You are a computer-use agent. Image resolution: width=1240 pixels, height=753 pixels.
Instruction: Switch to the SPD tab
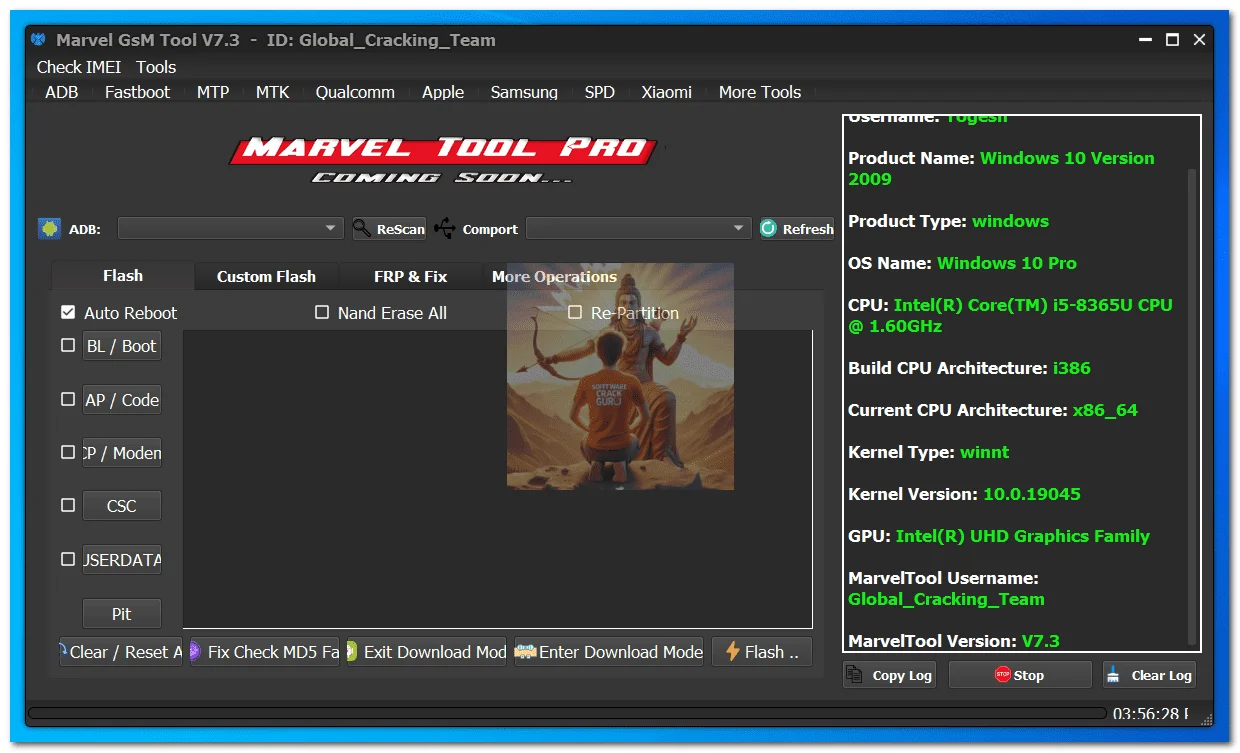[600, 92]
